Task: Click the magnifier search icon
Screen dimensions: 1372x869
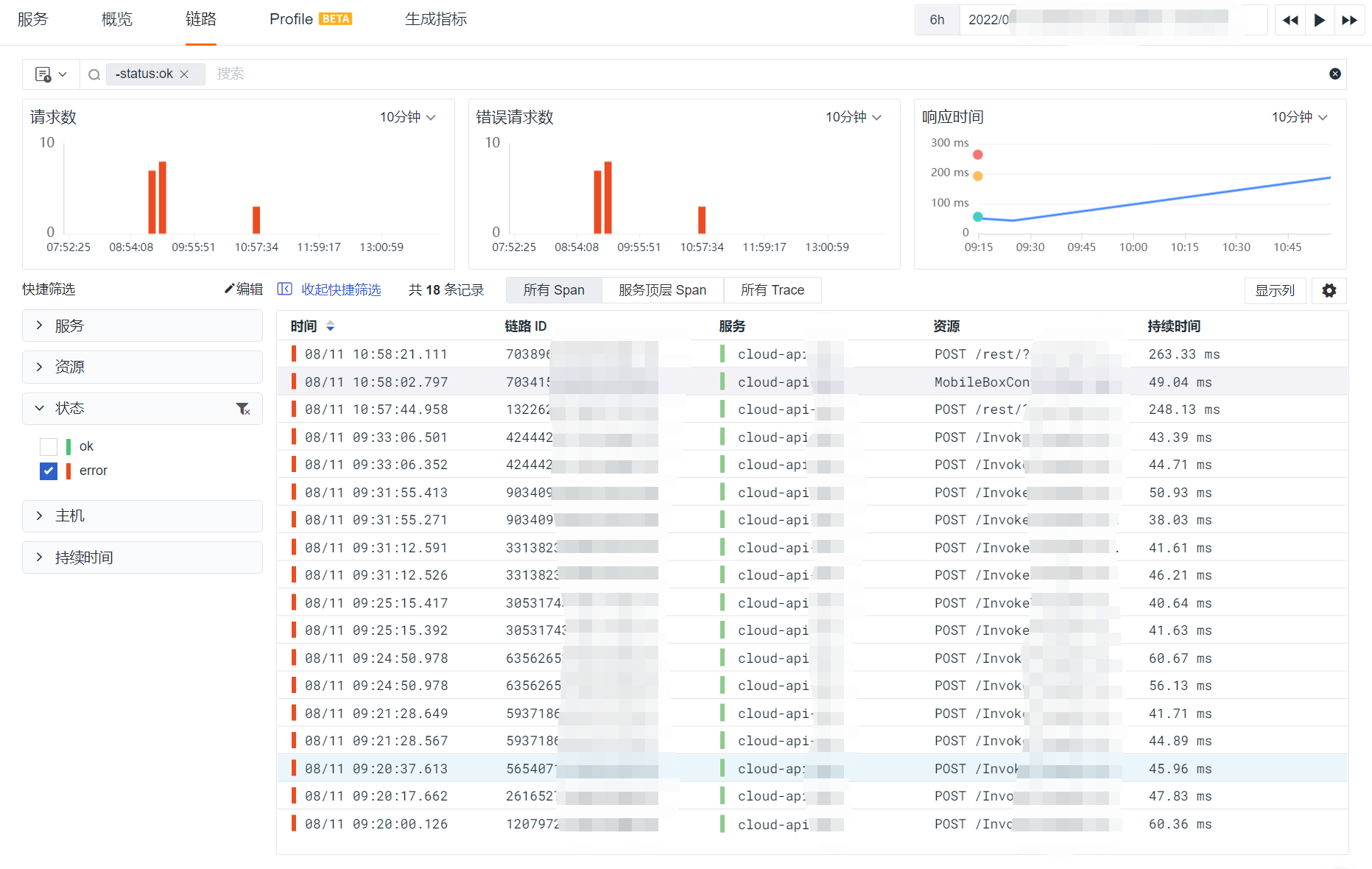Action: tap(94, 74)
